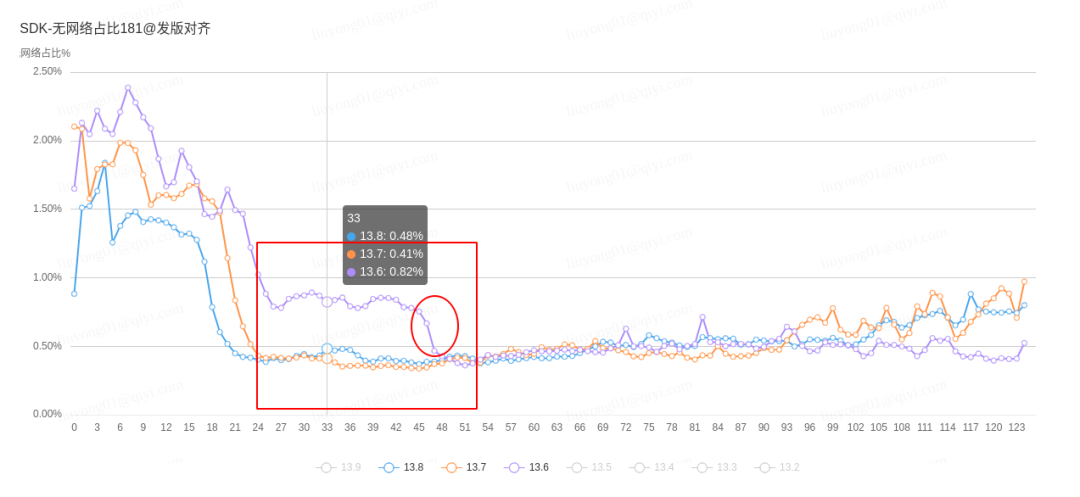Click the x-axis label 0
This screenshot has width=1080, height=497.
click(74, 427)
